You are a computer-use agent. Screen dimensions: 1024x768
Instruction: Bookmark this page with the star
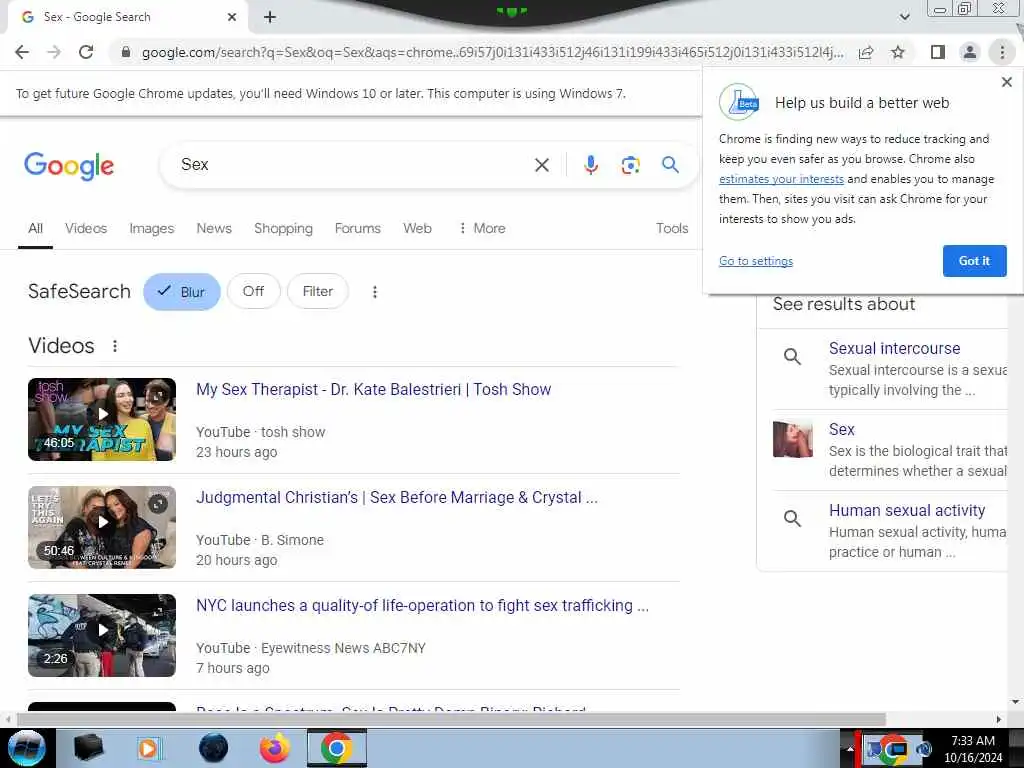tap(898, 52)
